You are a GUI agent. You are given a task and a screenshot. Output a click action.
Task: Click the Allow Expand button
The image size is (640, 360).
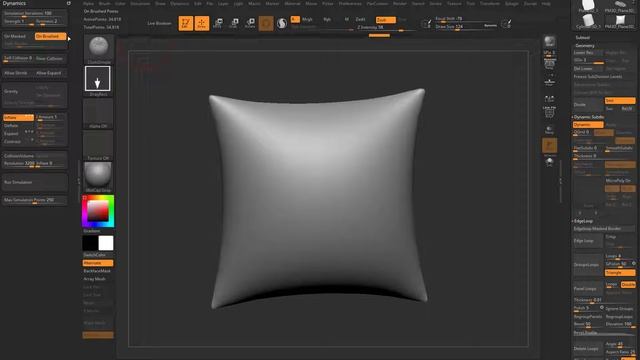(x=50, y=73)
